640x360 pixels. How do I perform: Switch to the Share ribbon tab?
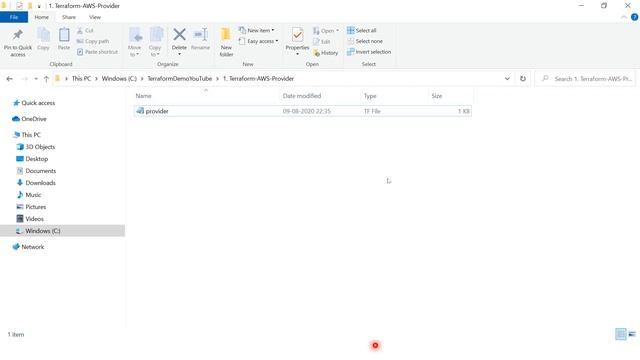(69, 17)
